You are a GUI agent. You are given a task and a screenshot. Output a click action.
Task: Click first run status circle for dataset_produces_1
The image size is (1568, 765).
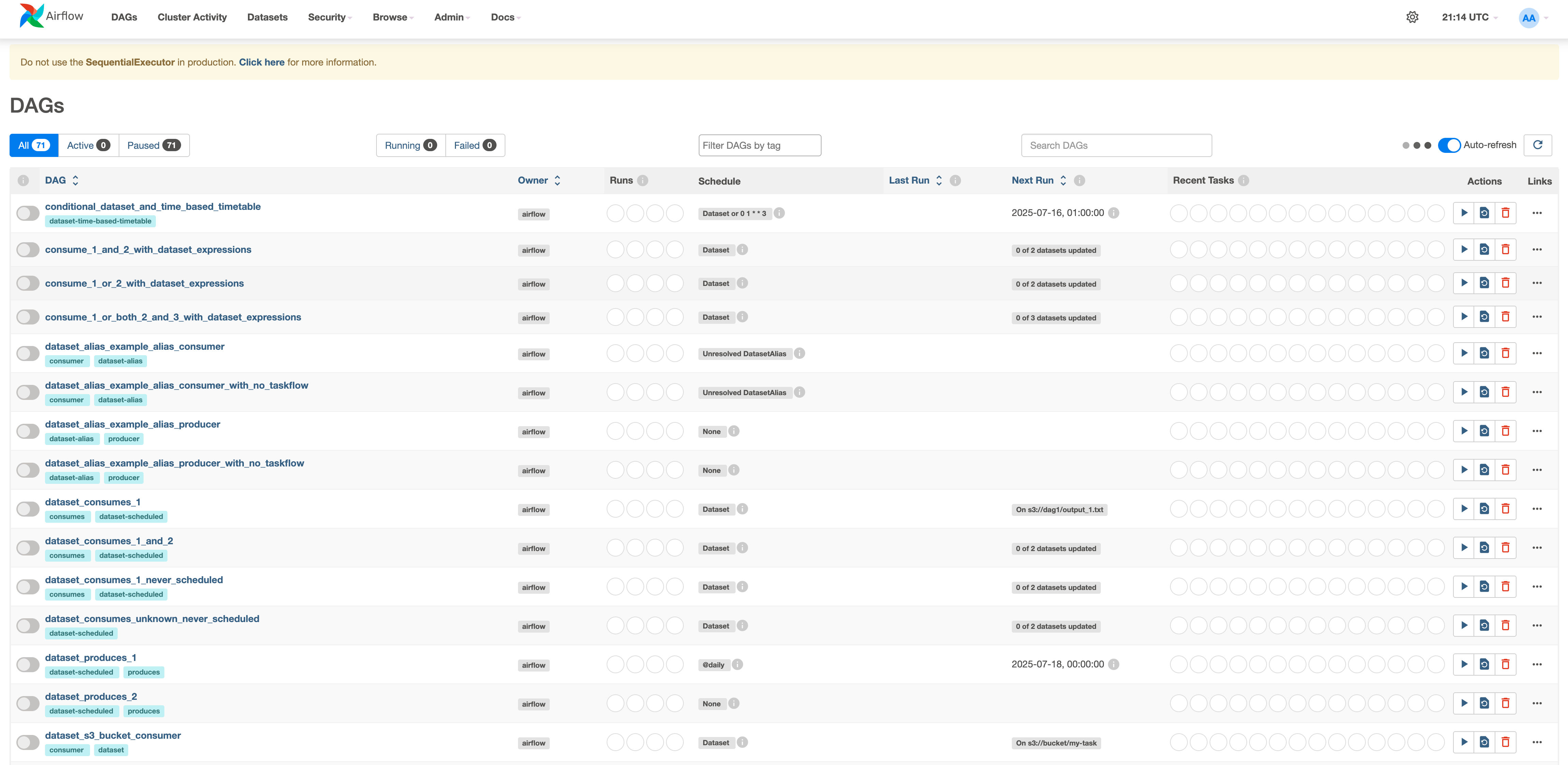click(616, 664)
